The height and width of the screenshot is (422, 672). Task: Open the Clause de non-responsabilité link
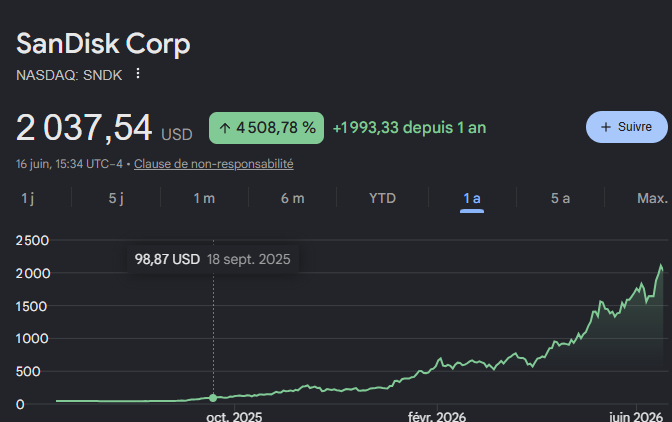pyautogui.click(x=213, y=164)
